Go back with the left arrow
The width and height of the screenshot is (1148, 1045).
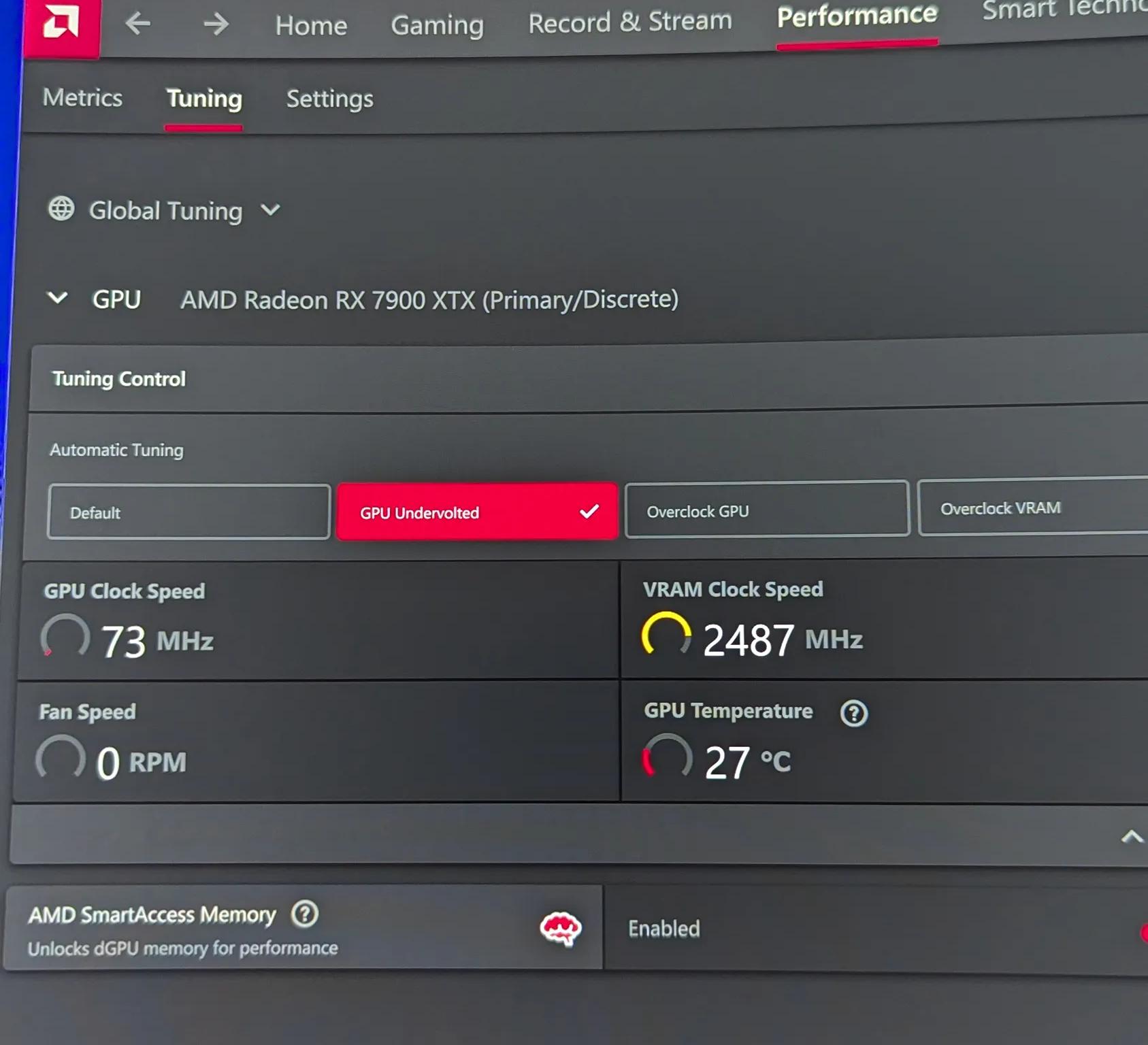tap(138, 24)
